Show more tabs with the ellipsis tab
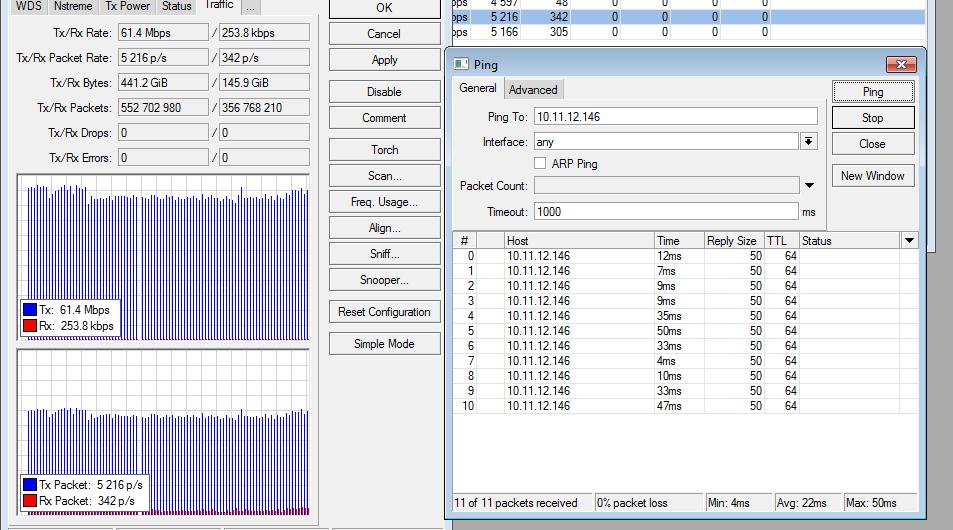Screen dimensions: 953x530 click(250, 6)
